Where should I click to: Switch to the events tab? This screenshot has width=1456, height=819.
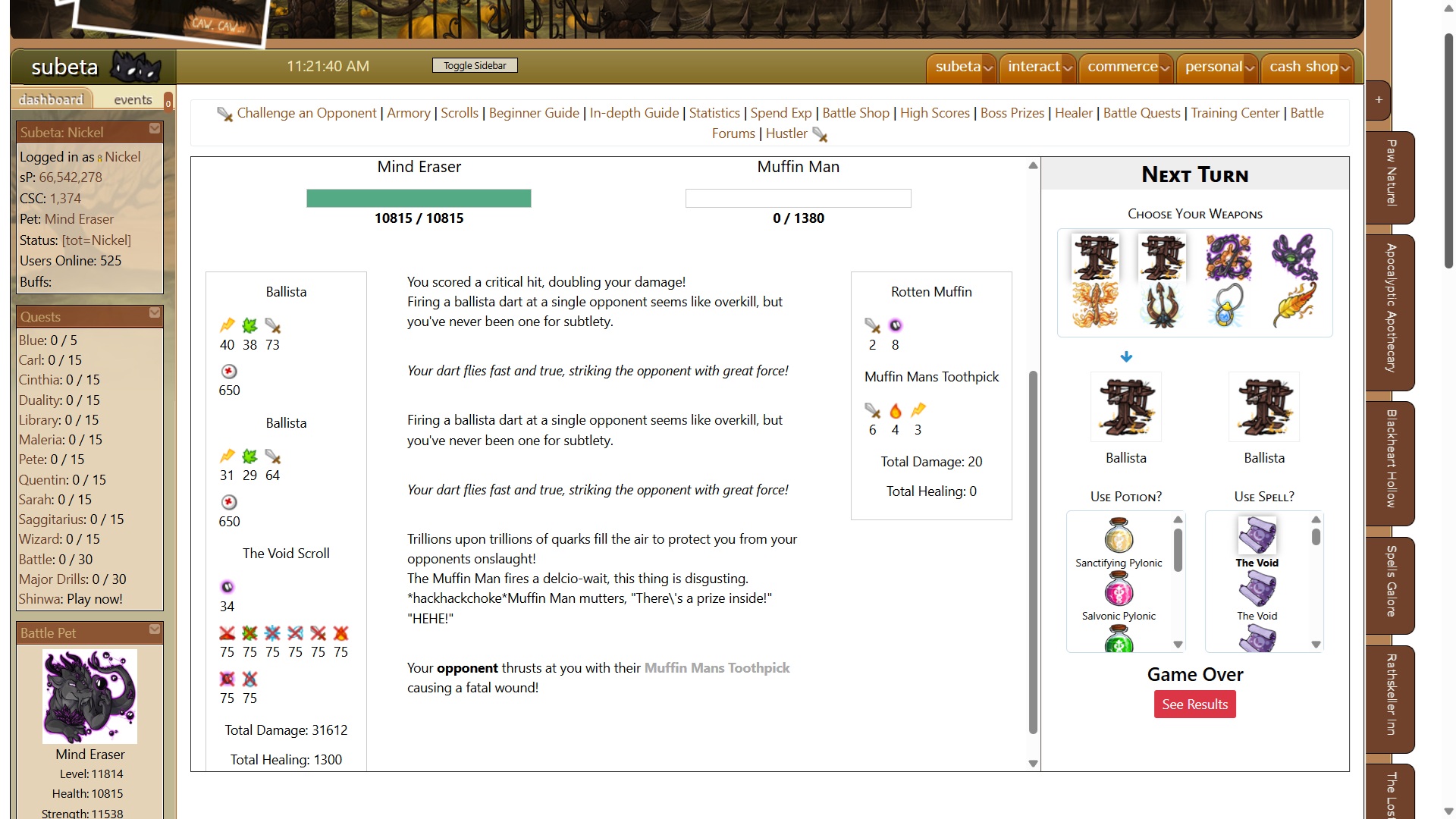[133, 99]
